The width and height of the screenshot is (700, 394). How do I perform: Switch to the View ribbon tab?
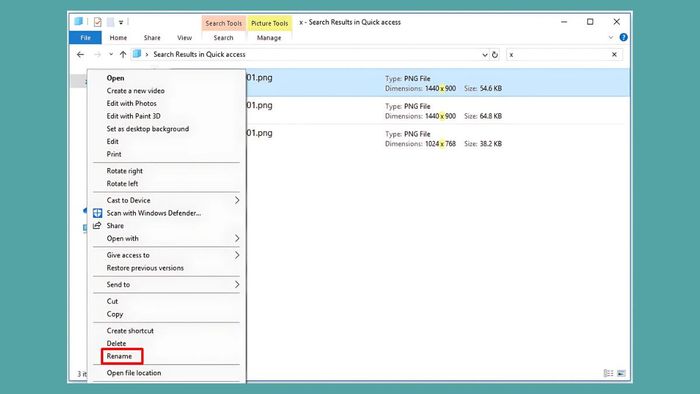(184, 38)
